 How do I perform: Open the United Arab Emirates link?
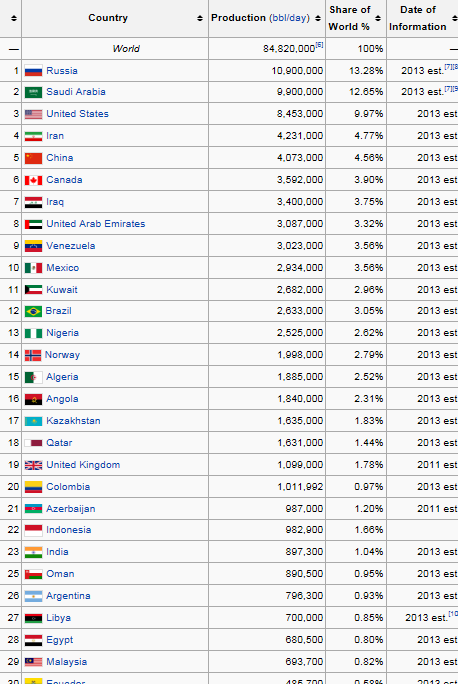point(96,224)
